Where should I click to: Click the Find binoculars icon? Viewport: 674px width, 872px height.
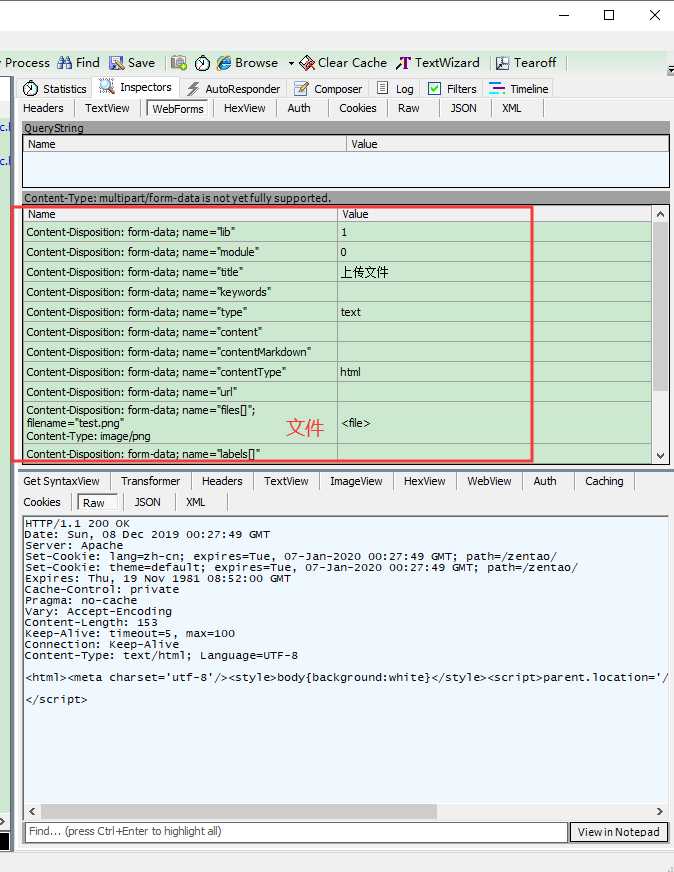click(x=65, y=63)
